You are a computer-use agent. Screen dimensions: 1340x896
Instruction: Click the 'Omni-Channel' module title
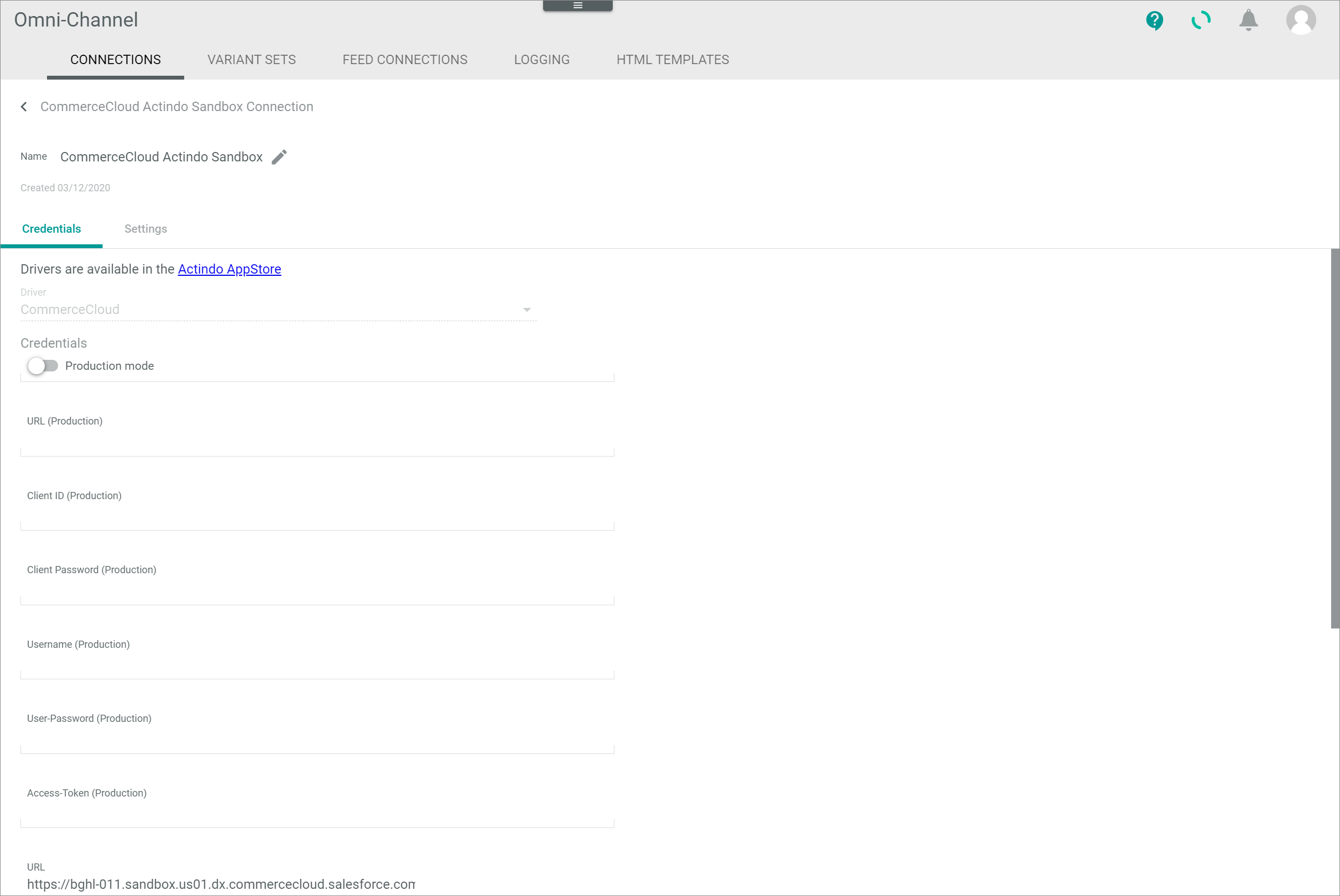click(x=76, y=20)
